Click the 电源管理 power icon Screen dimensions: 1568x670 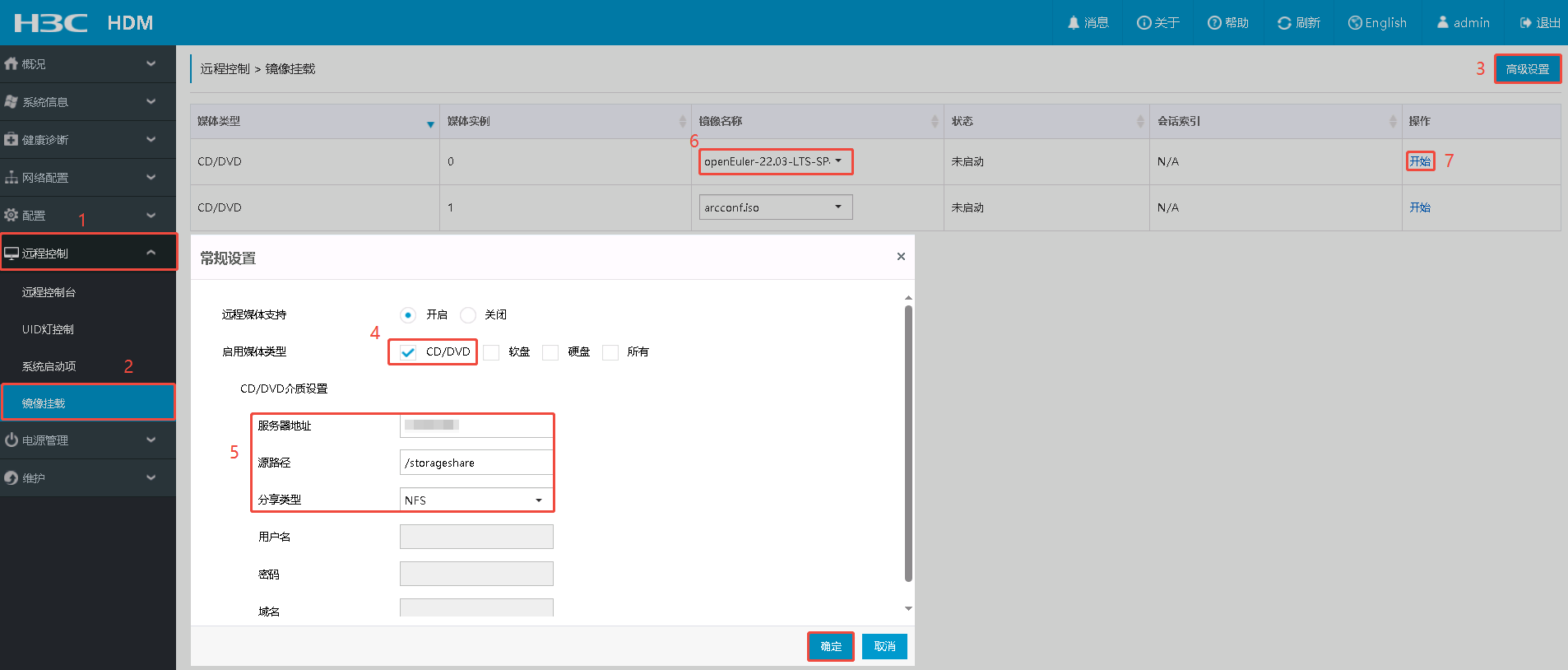pyautogui.click(x=11, y=440)
